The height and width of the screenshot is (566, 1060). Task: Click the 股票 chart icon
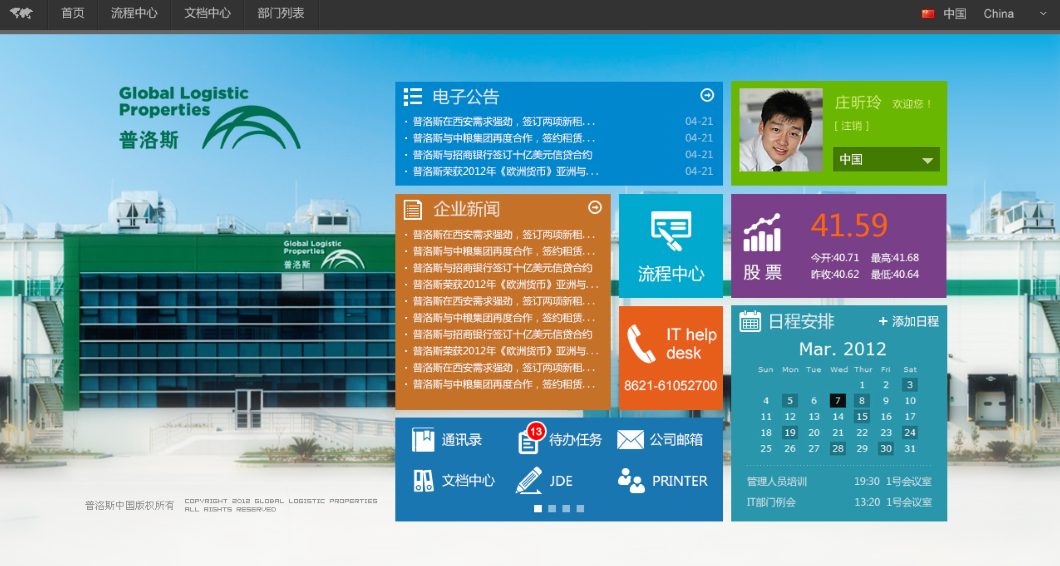coord(762,233)
